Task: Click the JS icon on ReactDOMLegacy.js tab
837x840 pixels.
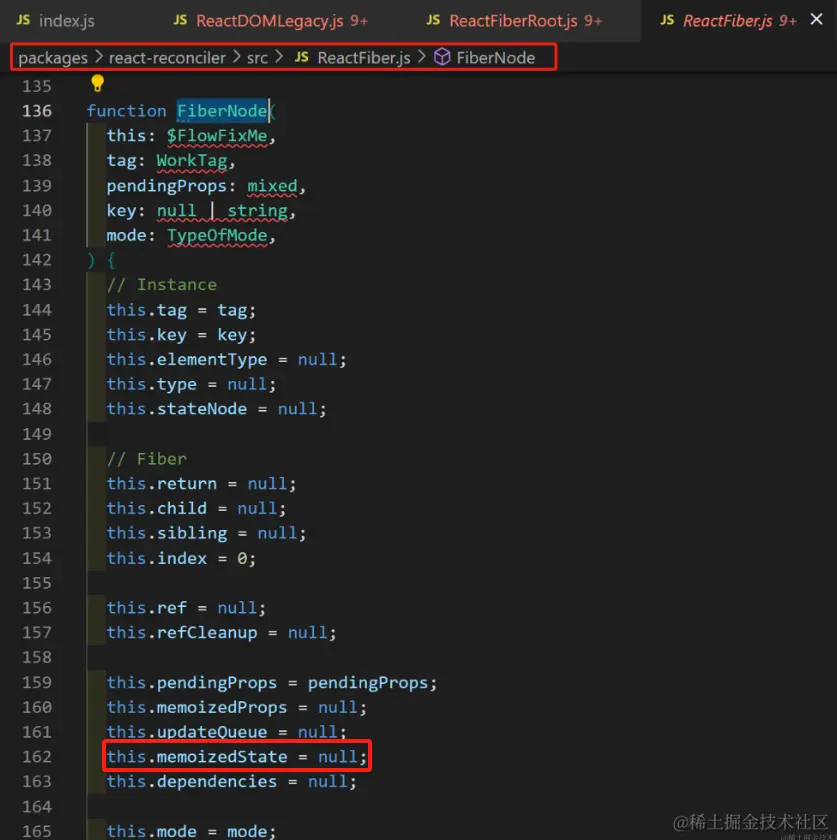Action: [x=180, y=20]
